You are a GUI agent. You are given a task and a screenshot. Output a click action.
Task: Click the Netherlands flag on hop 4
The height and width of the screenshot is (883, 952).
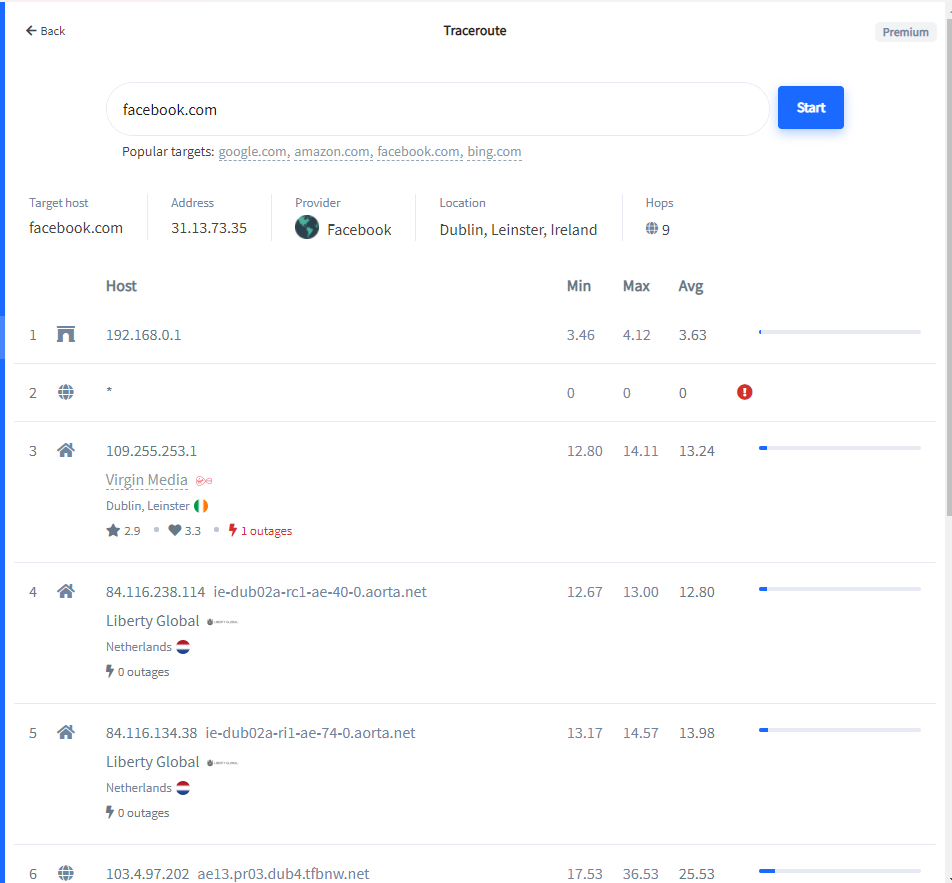[x=183, y=647]
